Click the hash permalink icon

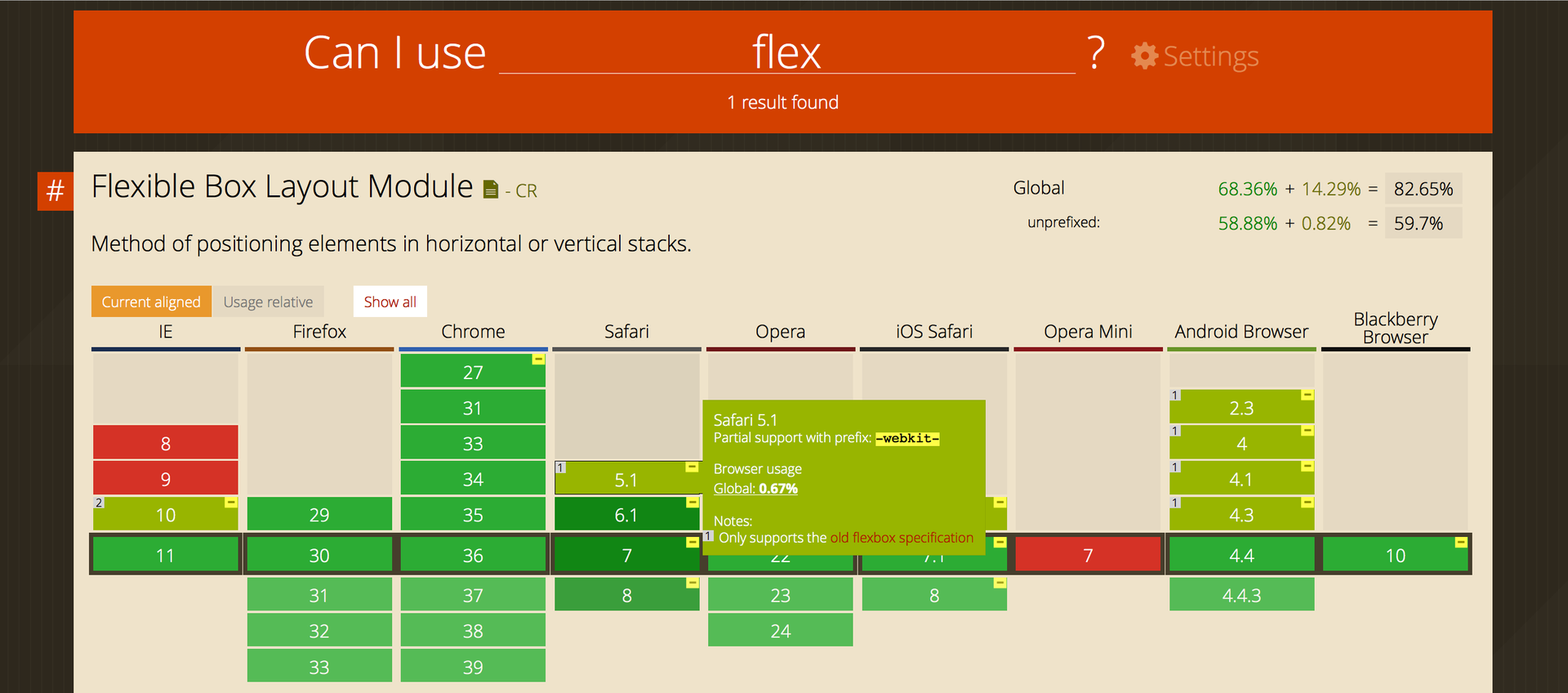tap(55, 190)
